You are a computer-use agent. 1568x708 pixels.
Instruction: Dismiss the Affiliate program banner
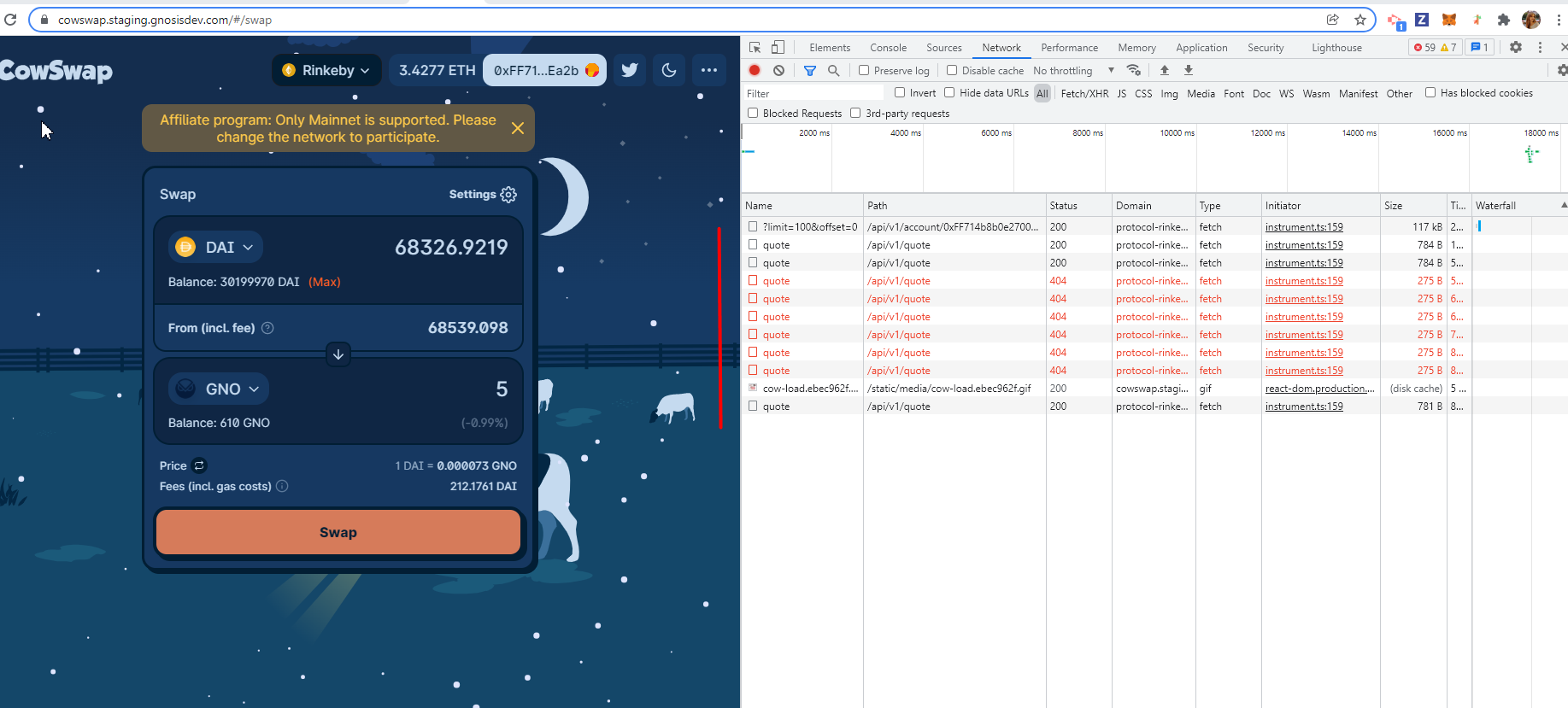pyautogui.click(x=518, y=128)
